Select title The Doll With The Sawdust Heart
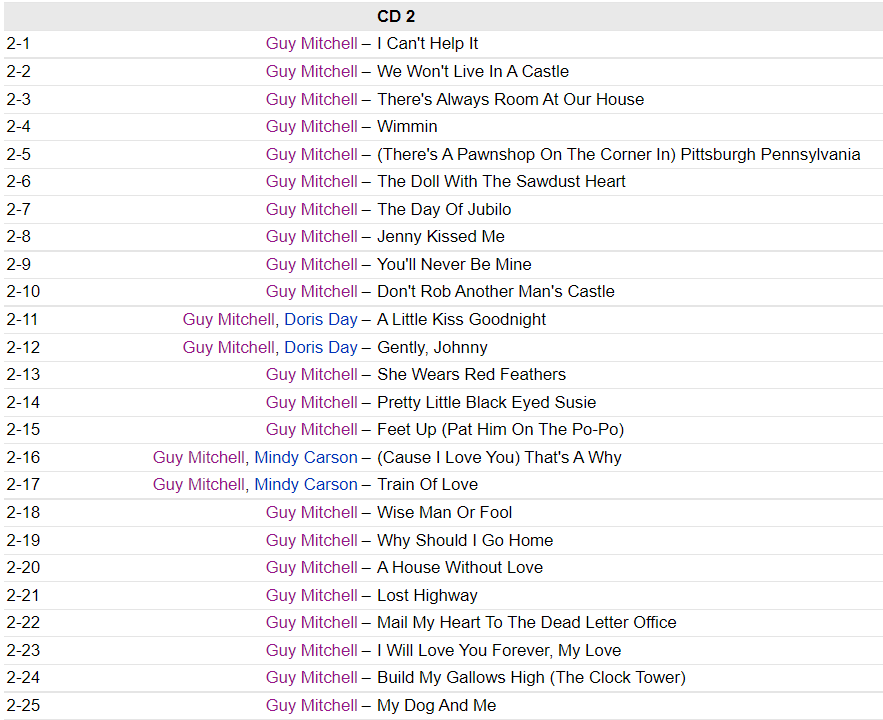 tap(501, 181)
